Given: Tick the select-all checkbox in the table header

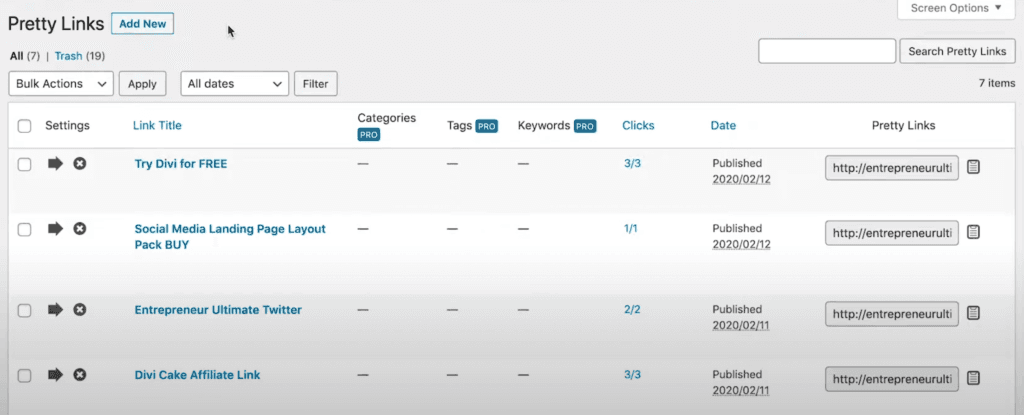Looking at the screenshot, I should point(24,126).
